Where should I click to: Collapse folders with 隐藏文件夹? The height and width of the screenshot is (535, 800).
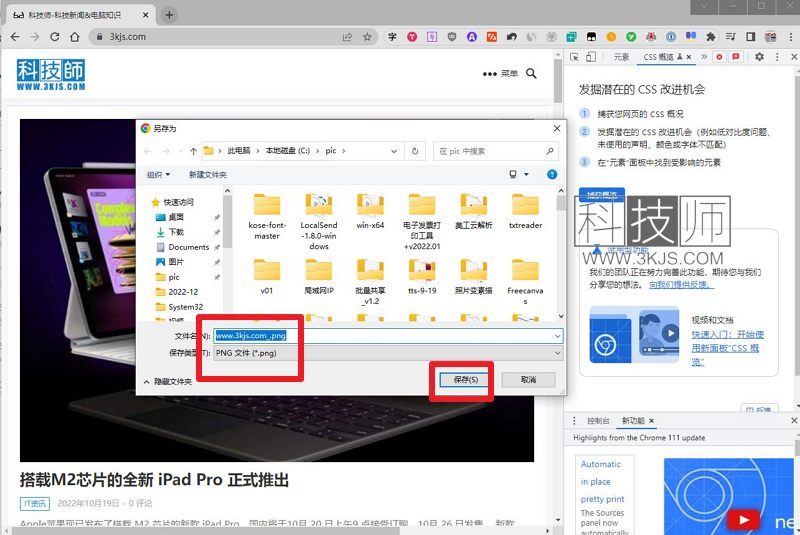[168, 381]
